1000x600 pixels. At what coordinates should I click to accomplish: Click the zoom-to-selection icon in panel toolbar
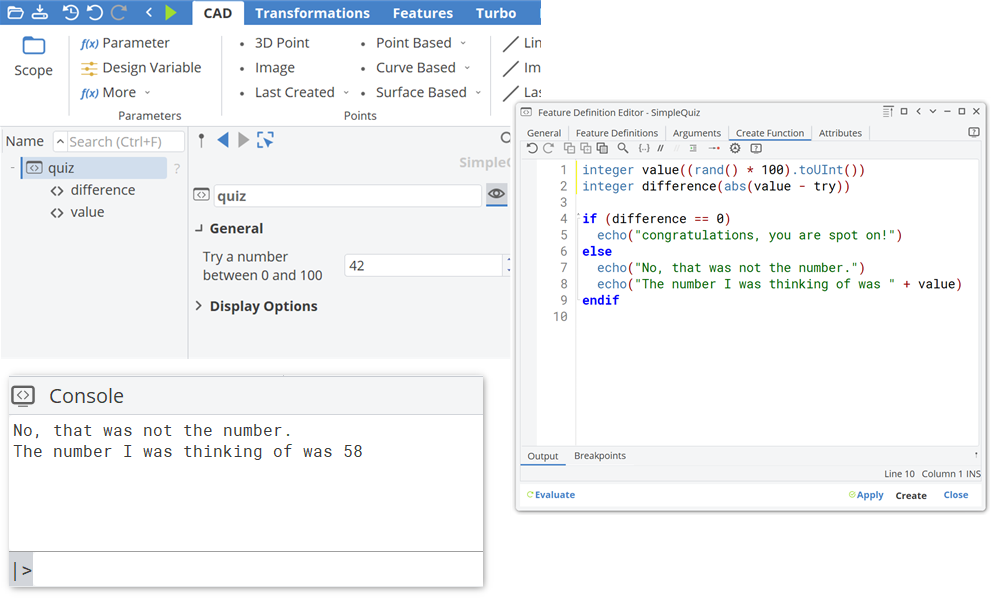pos(265,140)
